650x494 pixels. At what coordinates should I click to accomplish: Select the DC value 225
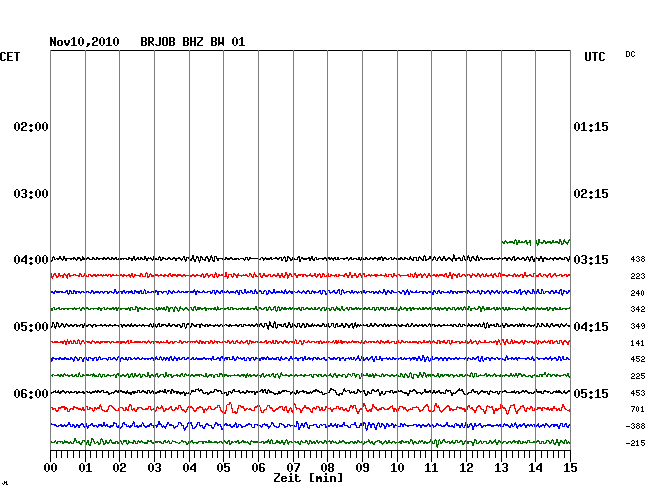coord(638,376)
